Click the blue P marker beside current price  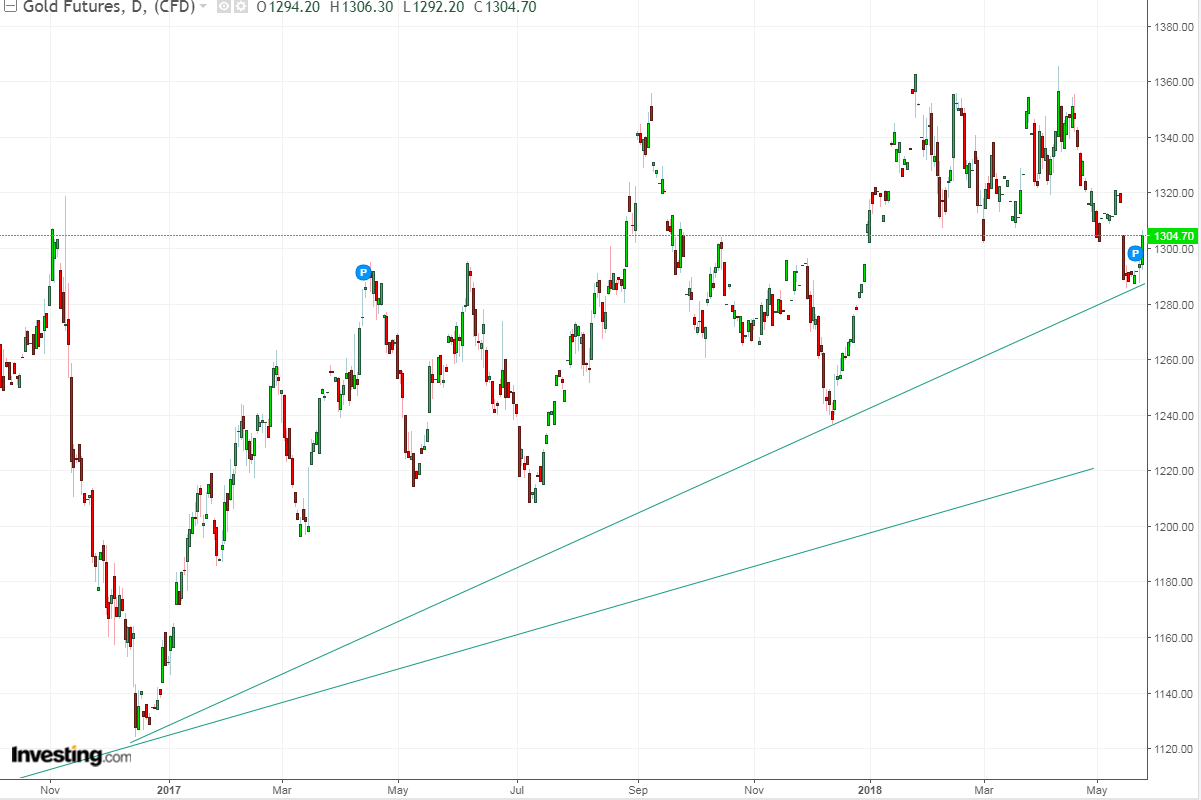click(x=1136, y=254)
